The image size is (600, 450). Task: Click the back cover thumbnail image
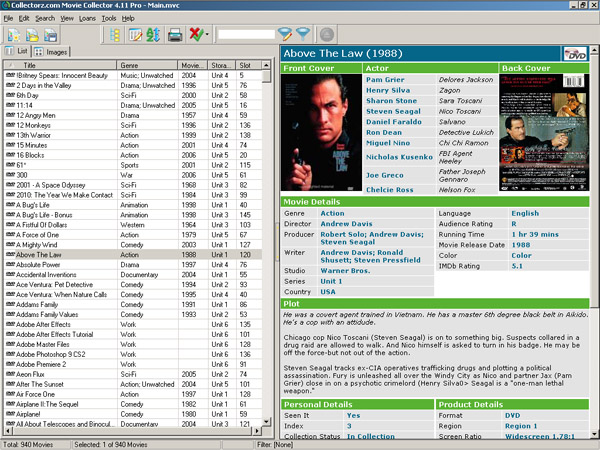544,132
